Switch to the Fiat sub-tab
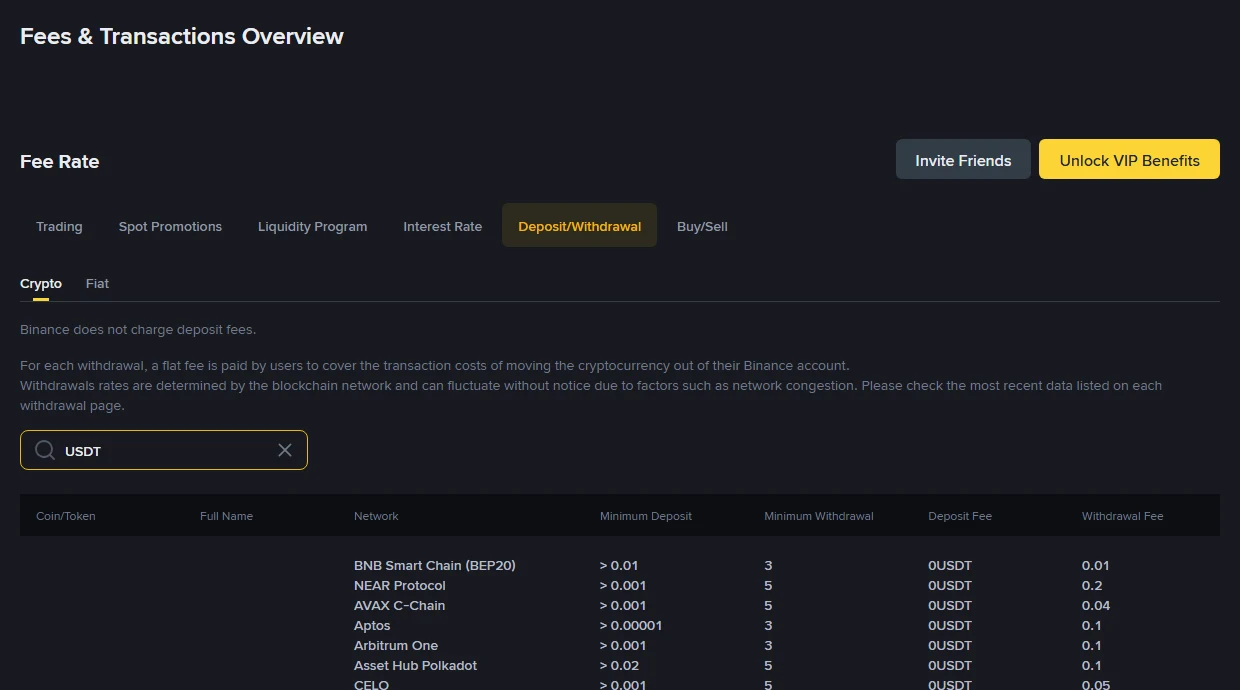Screen dimensions: 1240x690 point(97,284)
